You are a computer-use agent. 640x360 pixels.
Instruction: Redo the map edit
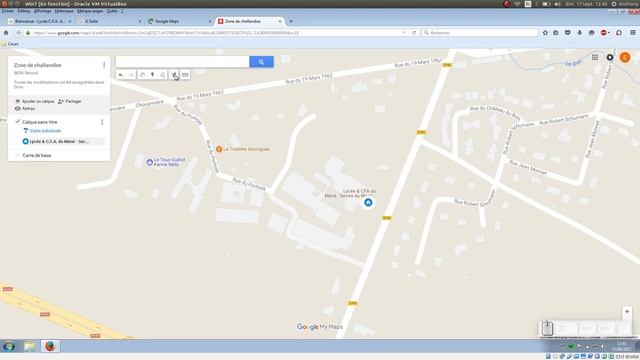131,75
